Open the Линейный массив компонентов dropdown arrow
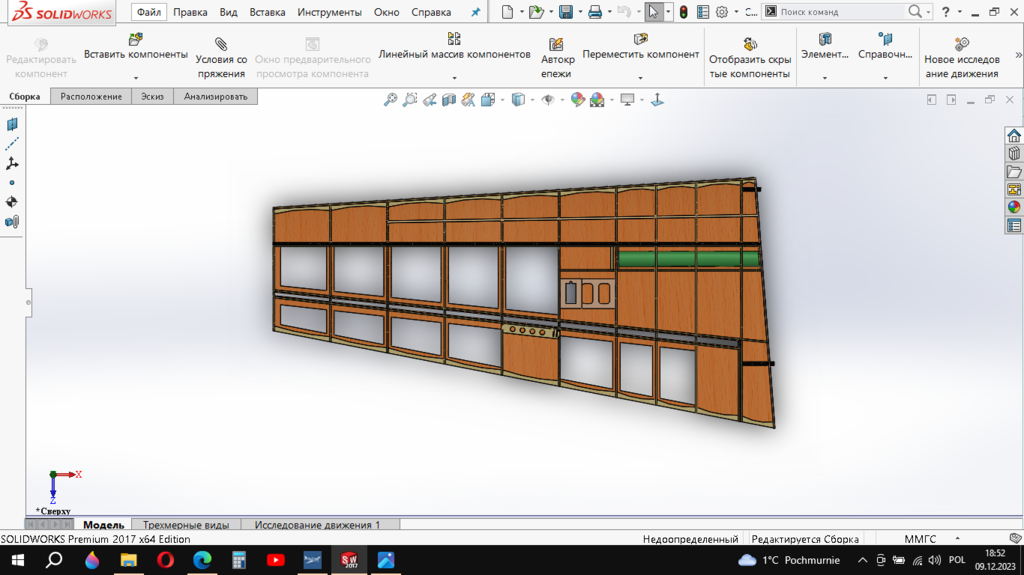Screen dimensions: 1024x575 (x=454, y=78)
